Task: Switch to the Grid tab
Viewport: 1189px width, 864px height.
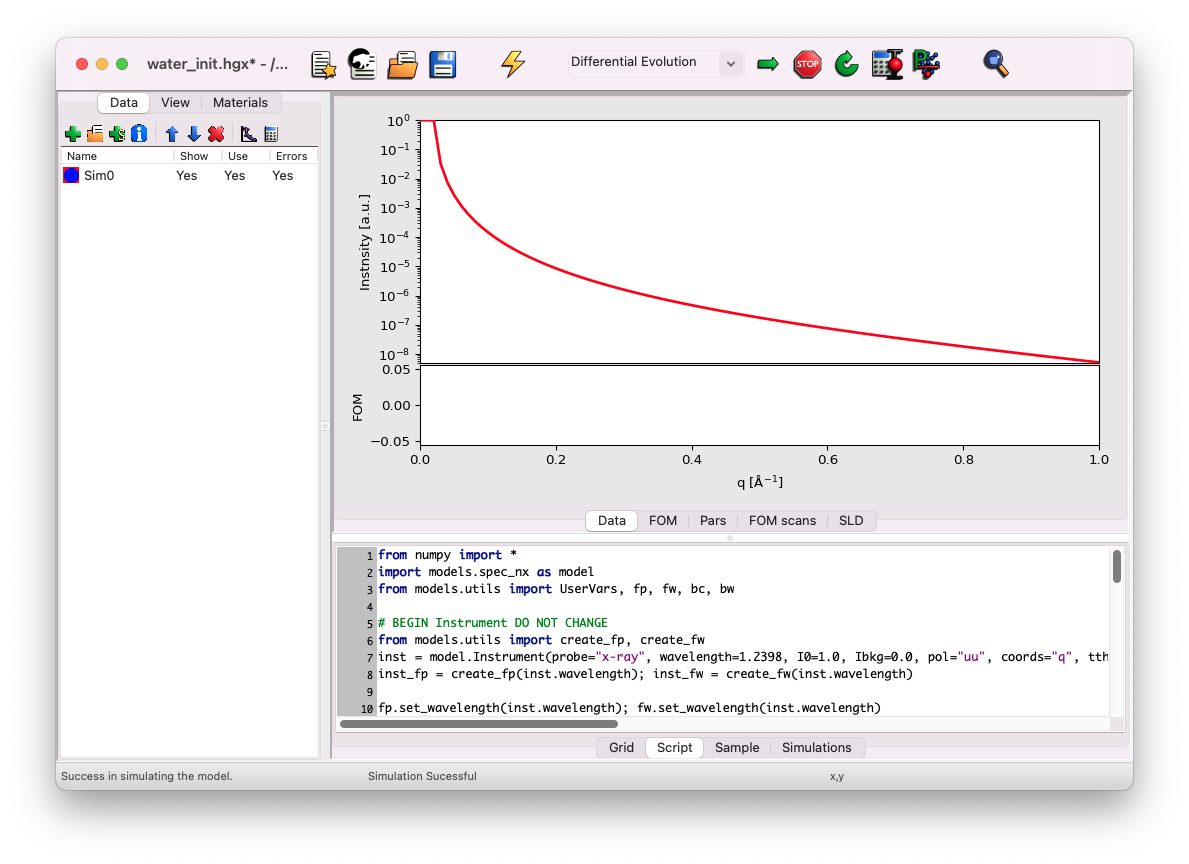Action: point(621,747)
